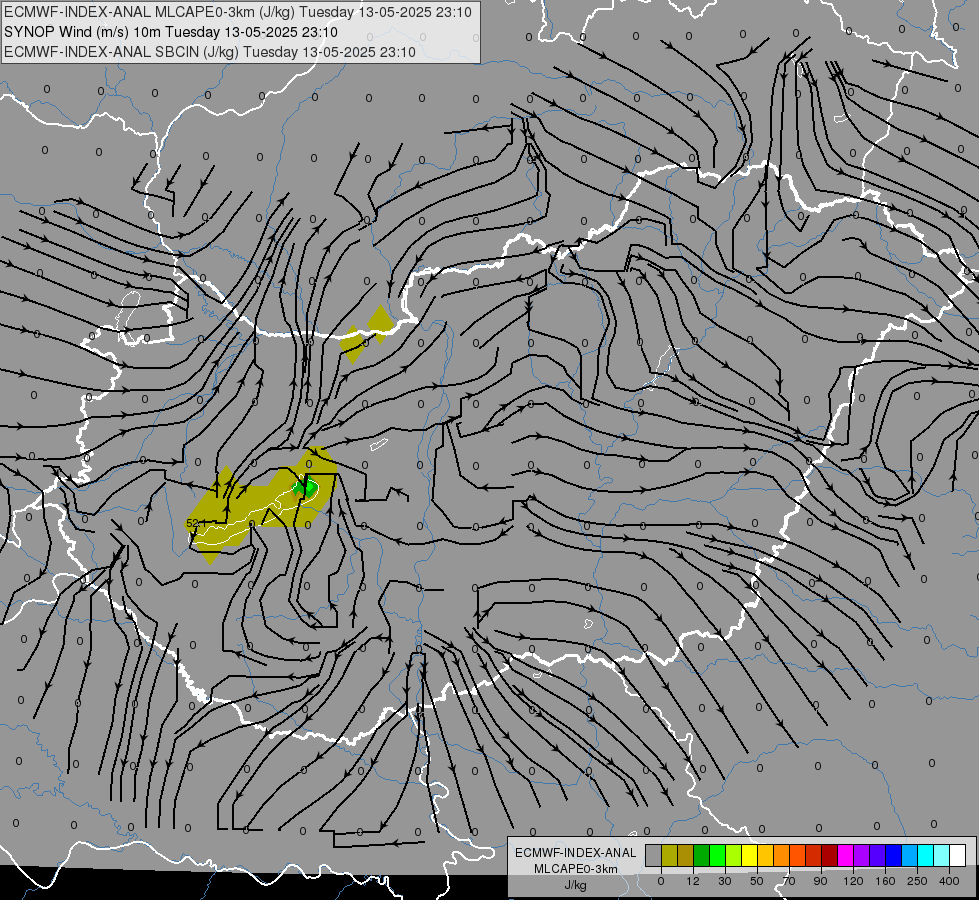979x900 pixels.
Task: Select the dark red legend swatch
Action: (x=830, y=855)
